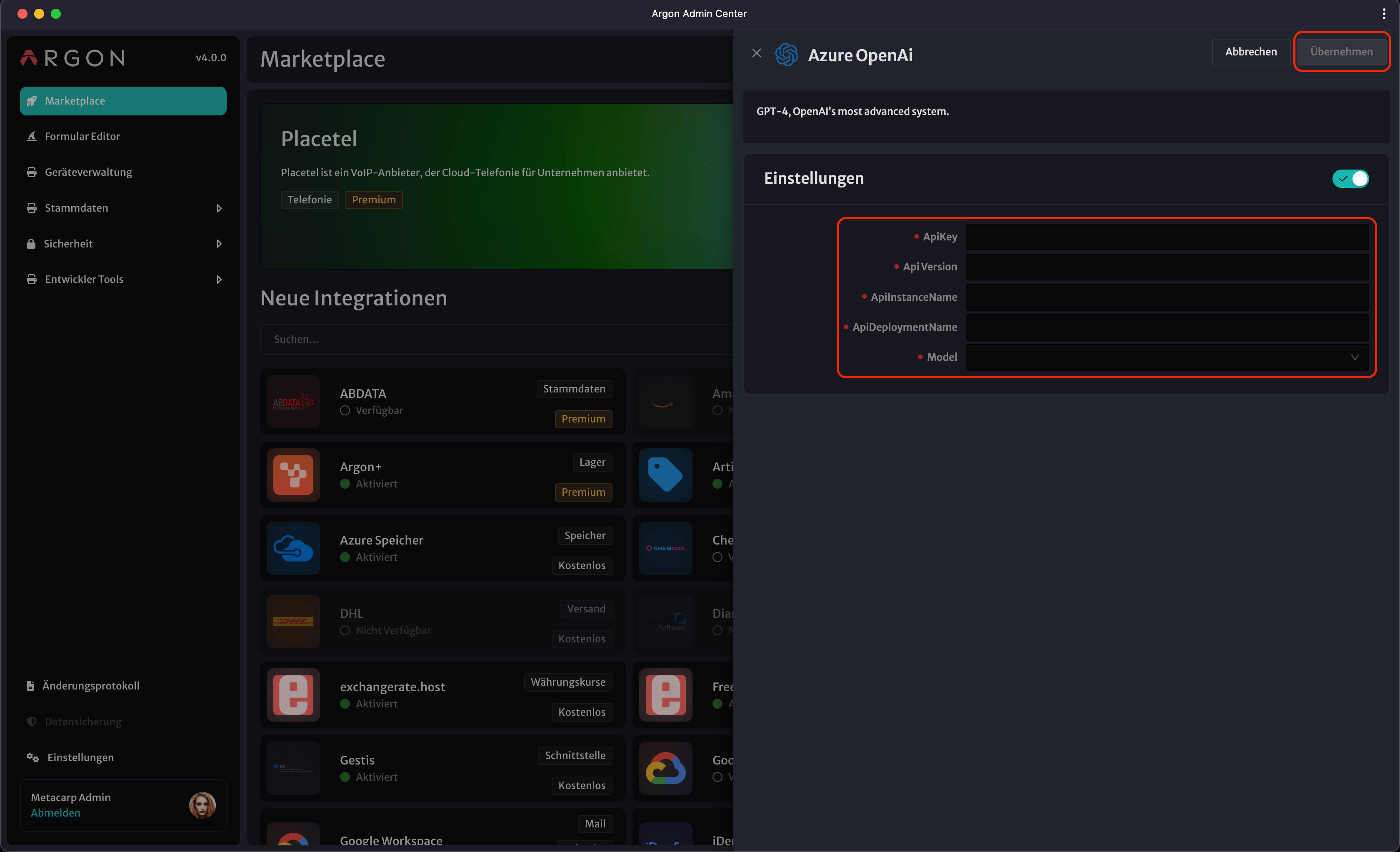Click the Übernehmen button
This screenshot has height=852, width=1400.
(x=1342, y=52)
